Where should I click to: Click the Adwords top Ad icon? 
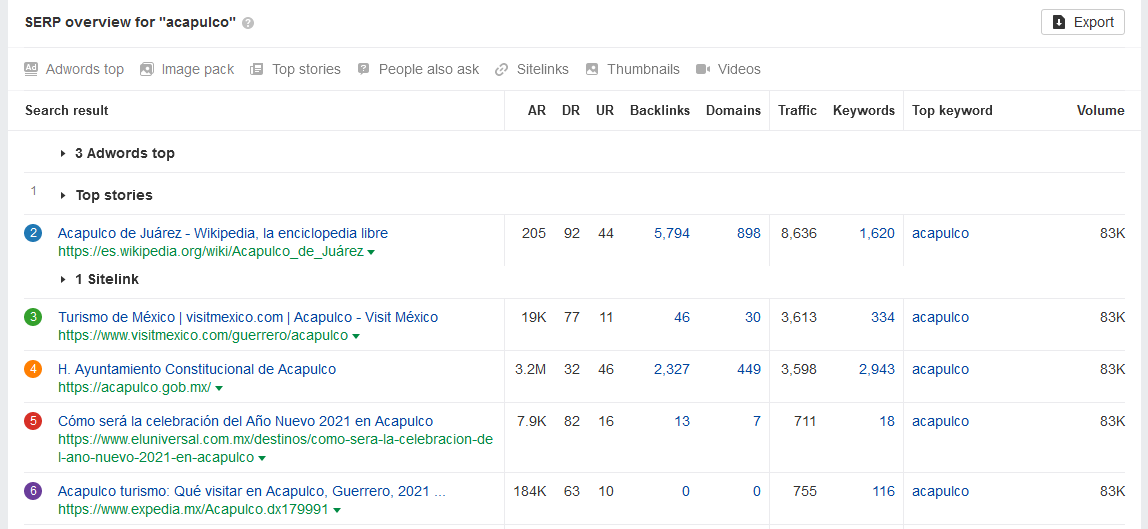[x=31, y=69]
